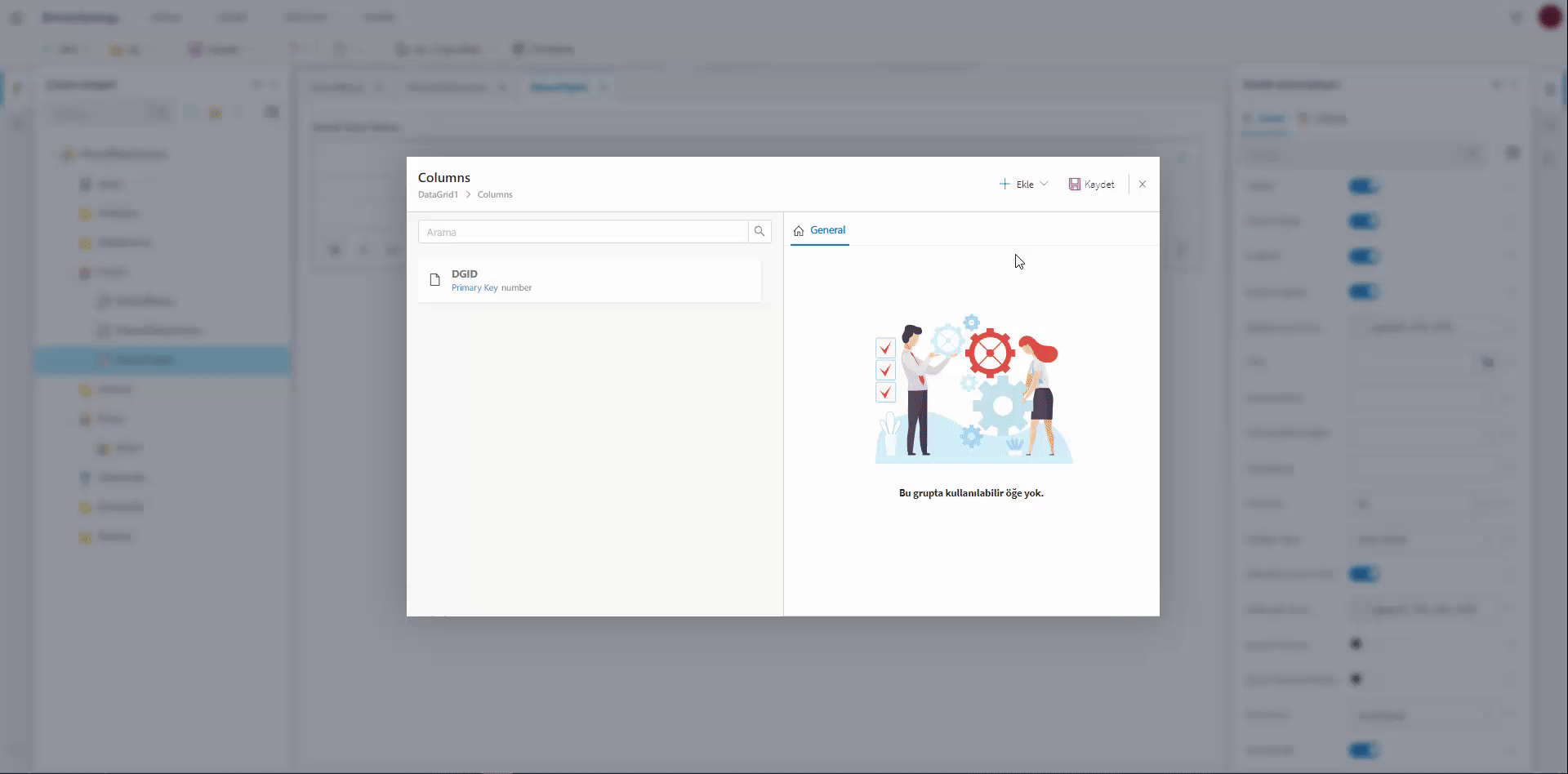The image size is (1568, 774).
Task: Switch to the General tab
Action: [820, 230]
